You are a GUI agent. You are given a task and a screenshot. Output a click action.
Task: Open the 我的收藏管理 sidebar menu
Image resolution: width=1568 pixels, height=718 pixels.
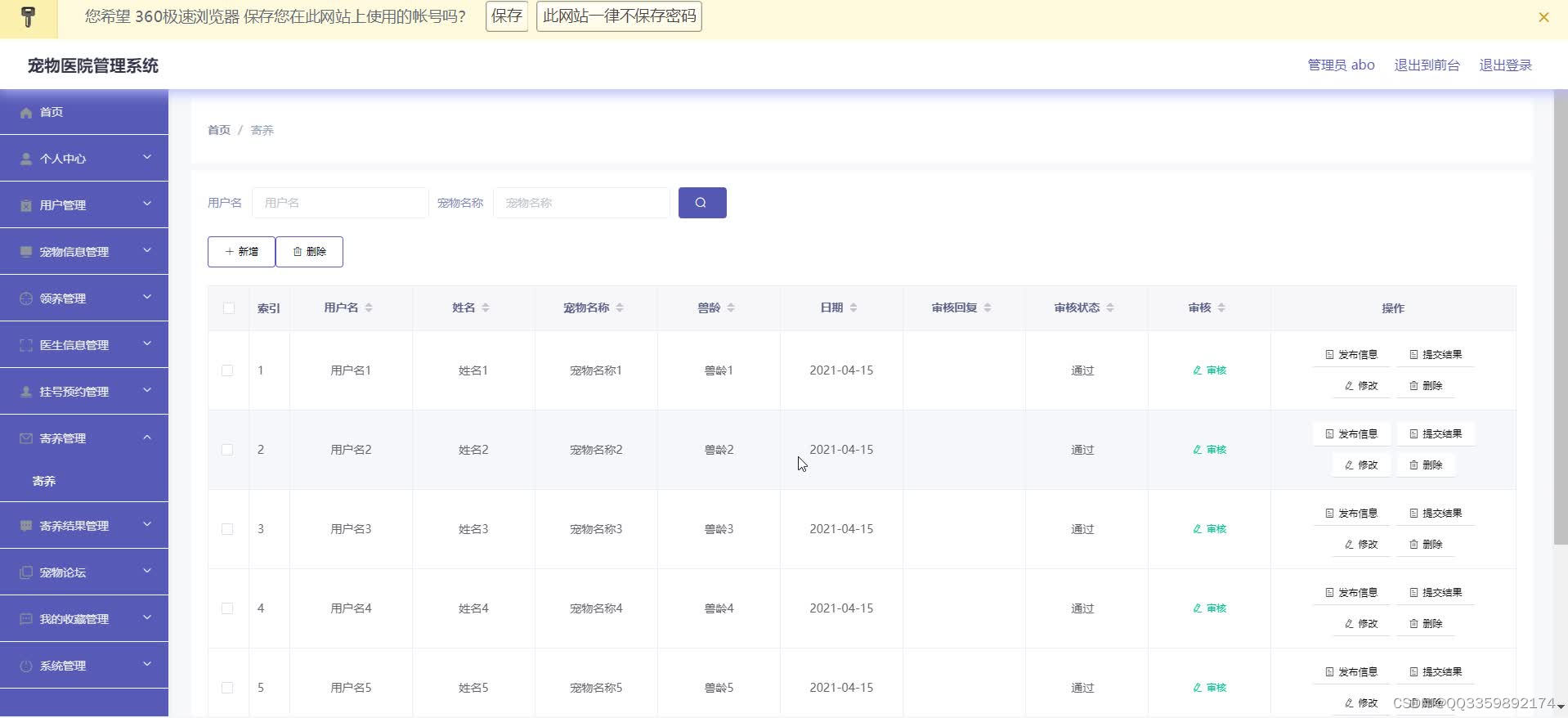(84, 619)
